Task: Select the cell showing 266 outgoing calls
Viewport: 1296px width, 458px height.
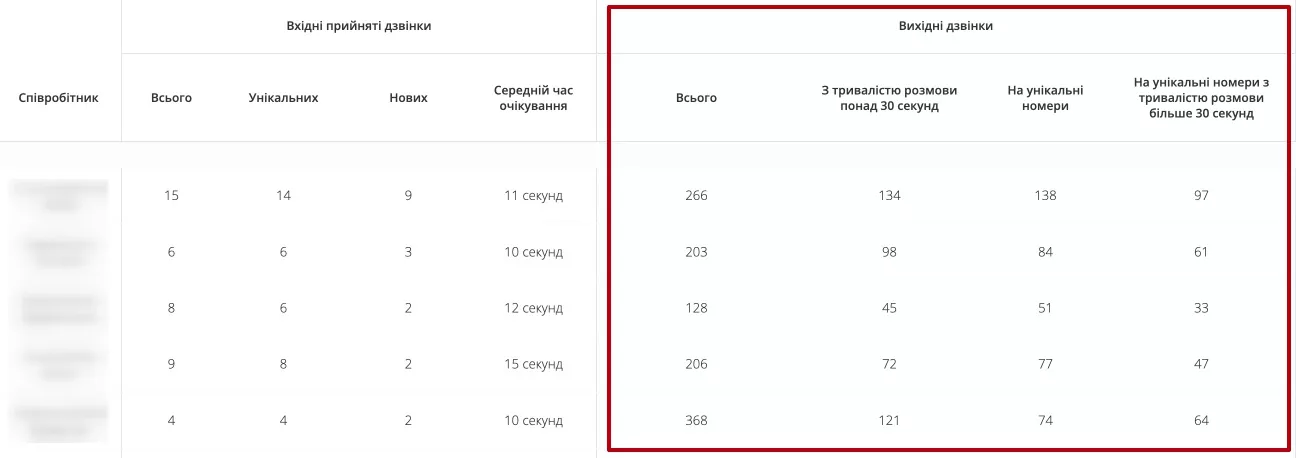Action: click(x=696, y=195)
